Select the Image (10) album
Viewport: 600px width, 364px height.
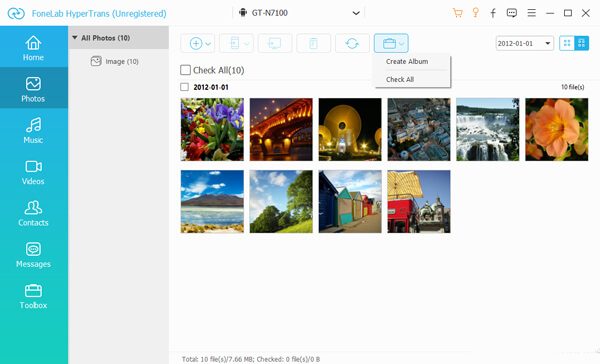pos(115,61)
